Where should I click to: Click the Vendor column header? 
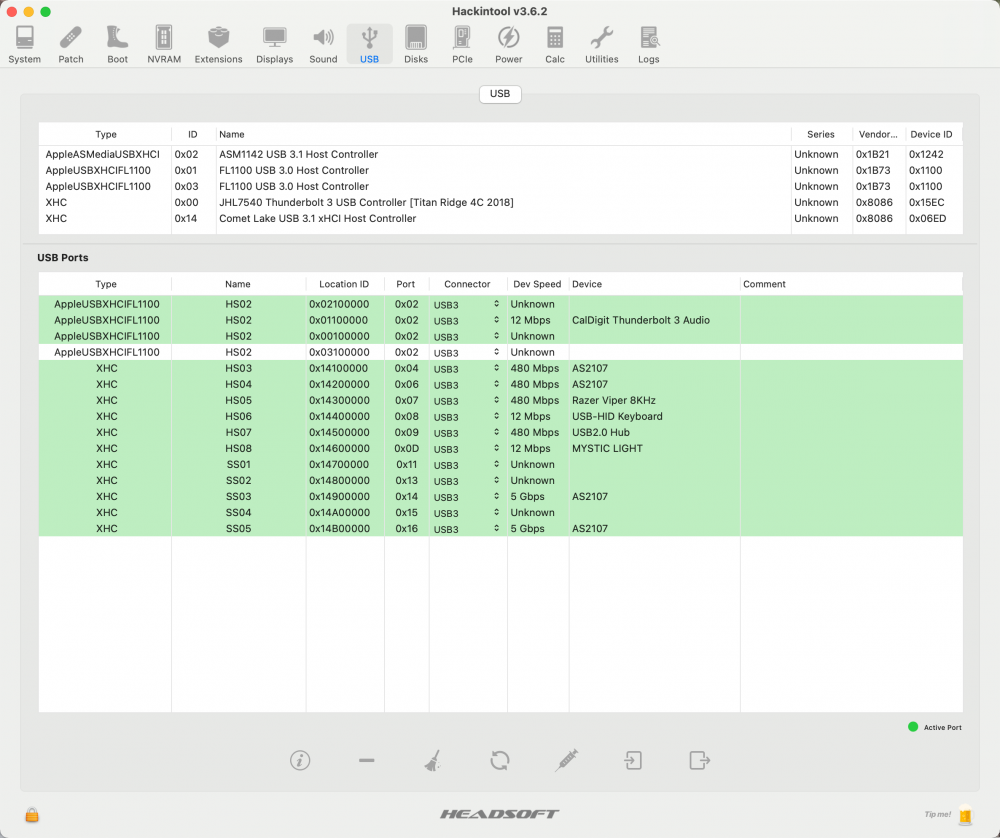[878, 134]
